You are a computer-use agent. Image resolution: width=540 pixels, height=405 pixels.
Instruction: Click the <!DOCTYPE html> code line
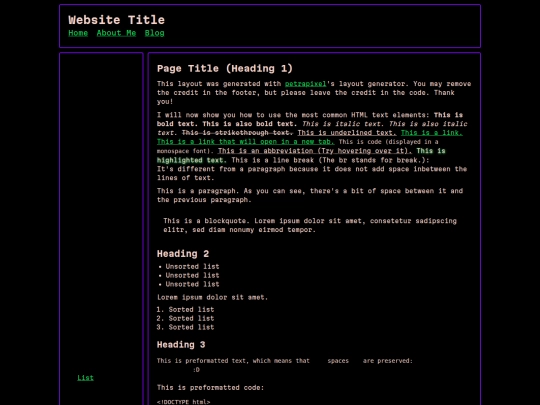[x=184, y=402]
